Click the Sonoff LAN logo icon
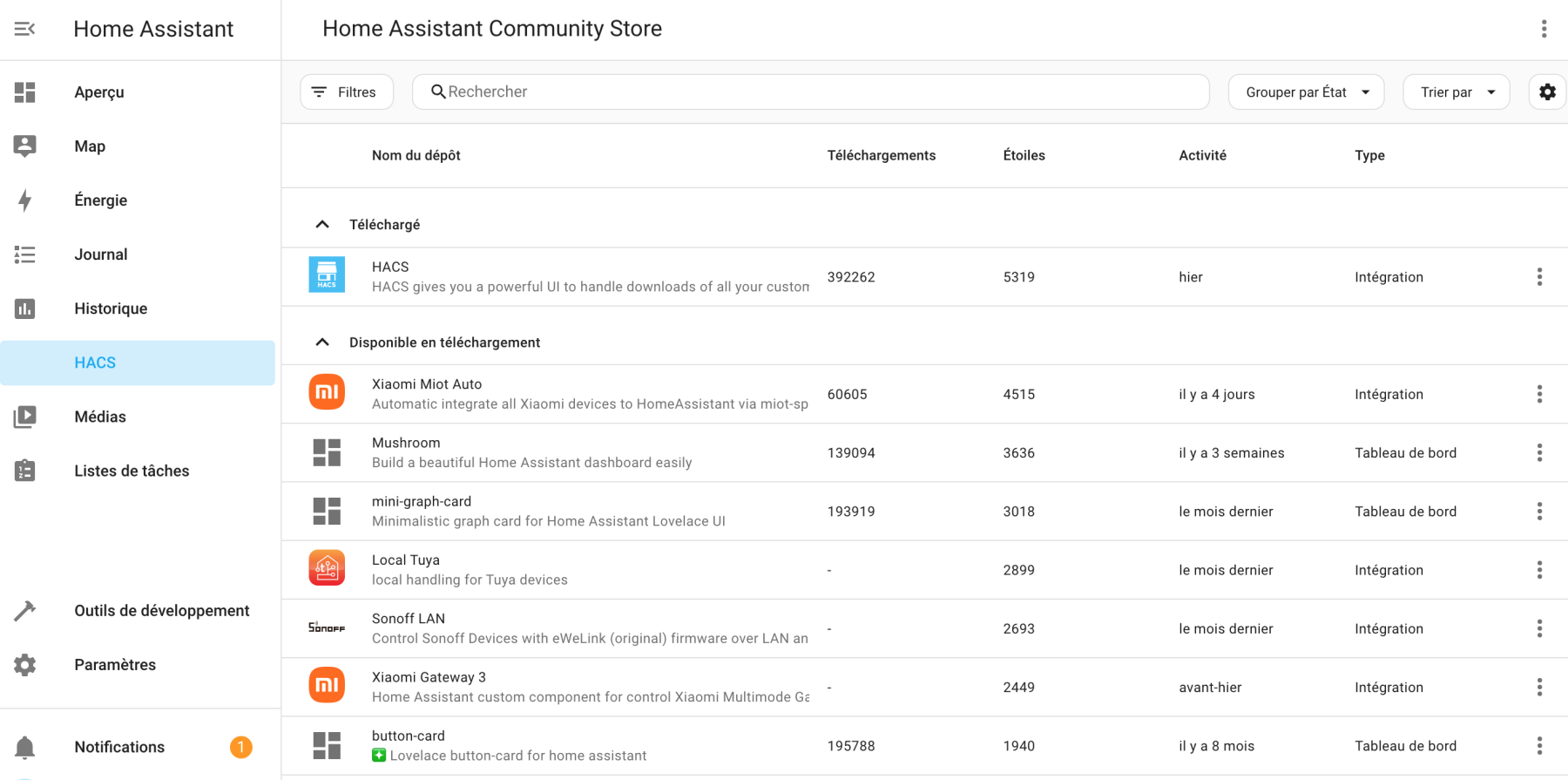 point(327,627)
